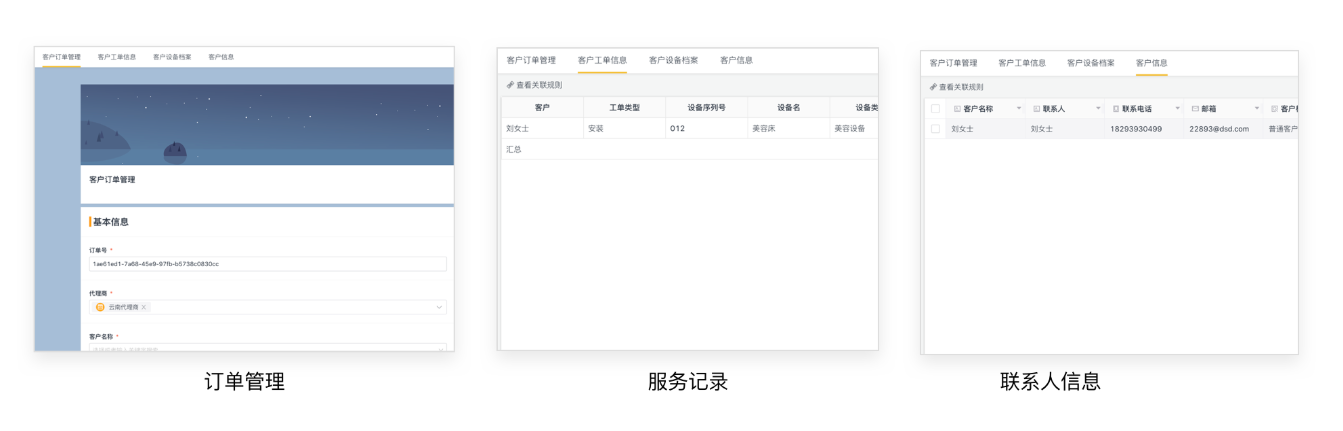
Task: Click the field icon beside 客户名称
Action: click(x=957, y=108)
